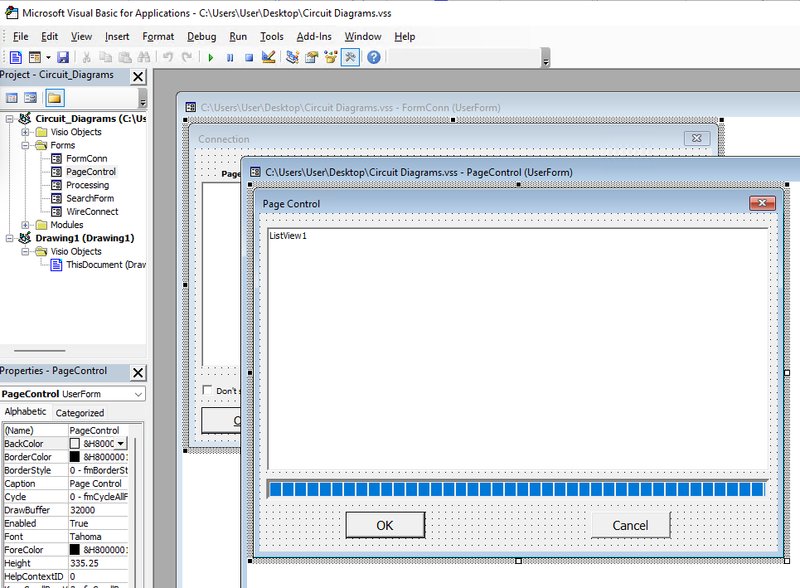
Task: Open Properties Window toolbar icon
Action: click(x=311, y=57)
